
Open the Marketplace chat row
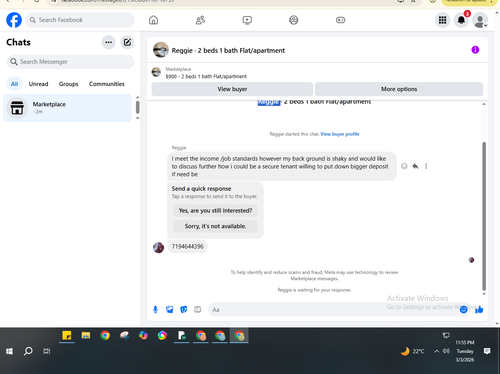click(67, 108)
